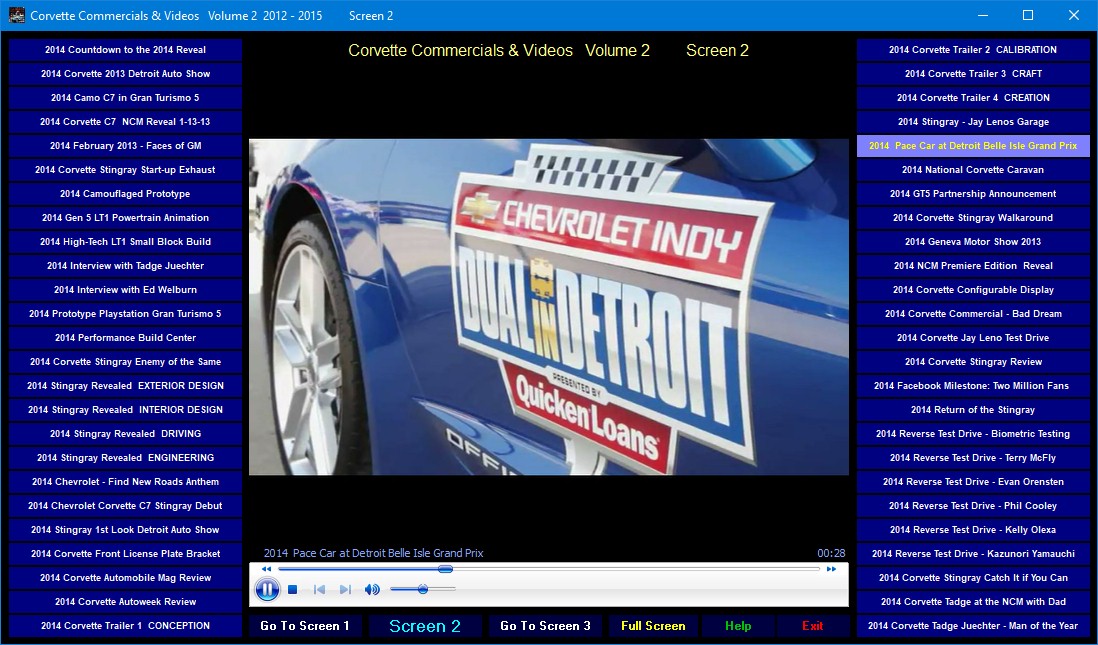Play 2014 Corvette Configurable Display

(973, 290)
